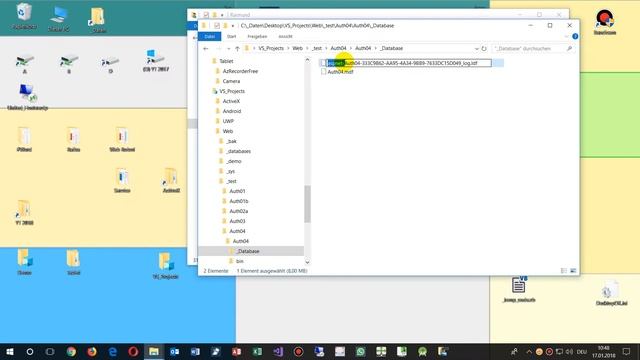The image size is (640, 360).
Task: Select _test in the address breadcrumb
Action: pyautogui.click(x=317, y=48)
